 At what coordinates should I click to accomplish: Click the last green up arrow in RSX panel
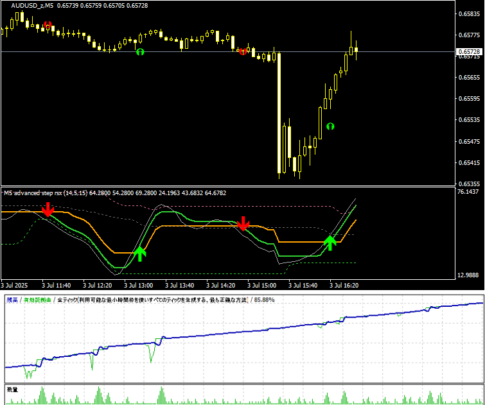pyautogui.click(x=330, y=243)
